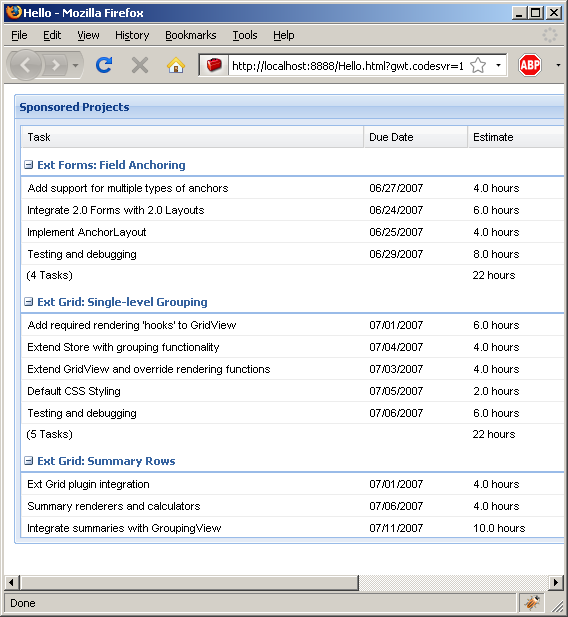
Task: Select 'Extend Store with grouping functionality' row
Action: coord(292,347)
